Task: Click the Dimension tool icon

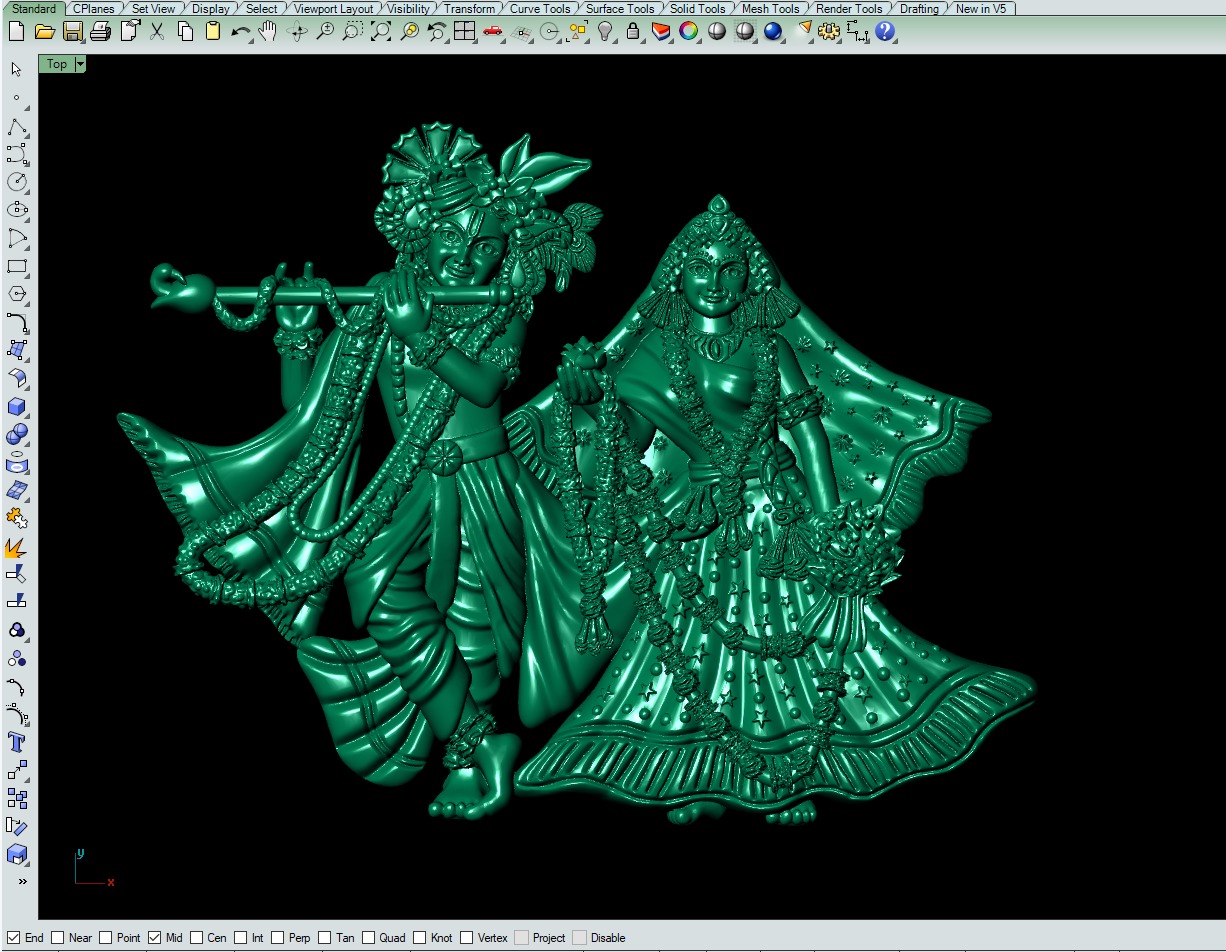Action: (857, 31)
